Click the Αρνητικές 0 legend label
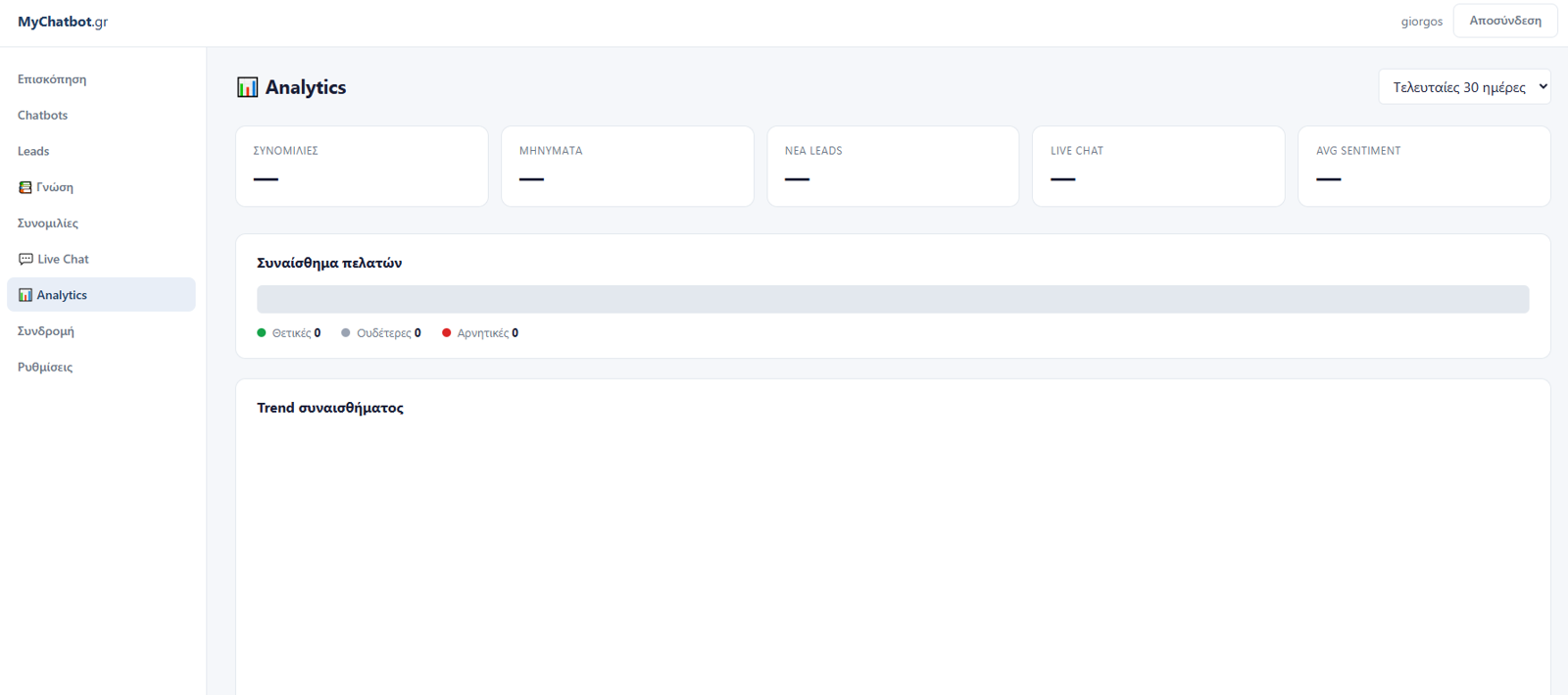 (488, 333)
